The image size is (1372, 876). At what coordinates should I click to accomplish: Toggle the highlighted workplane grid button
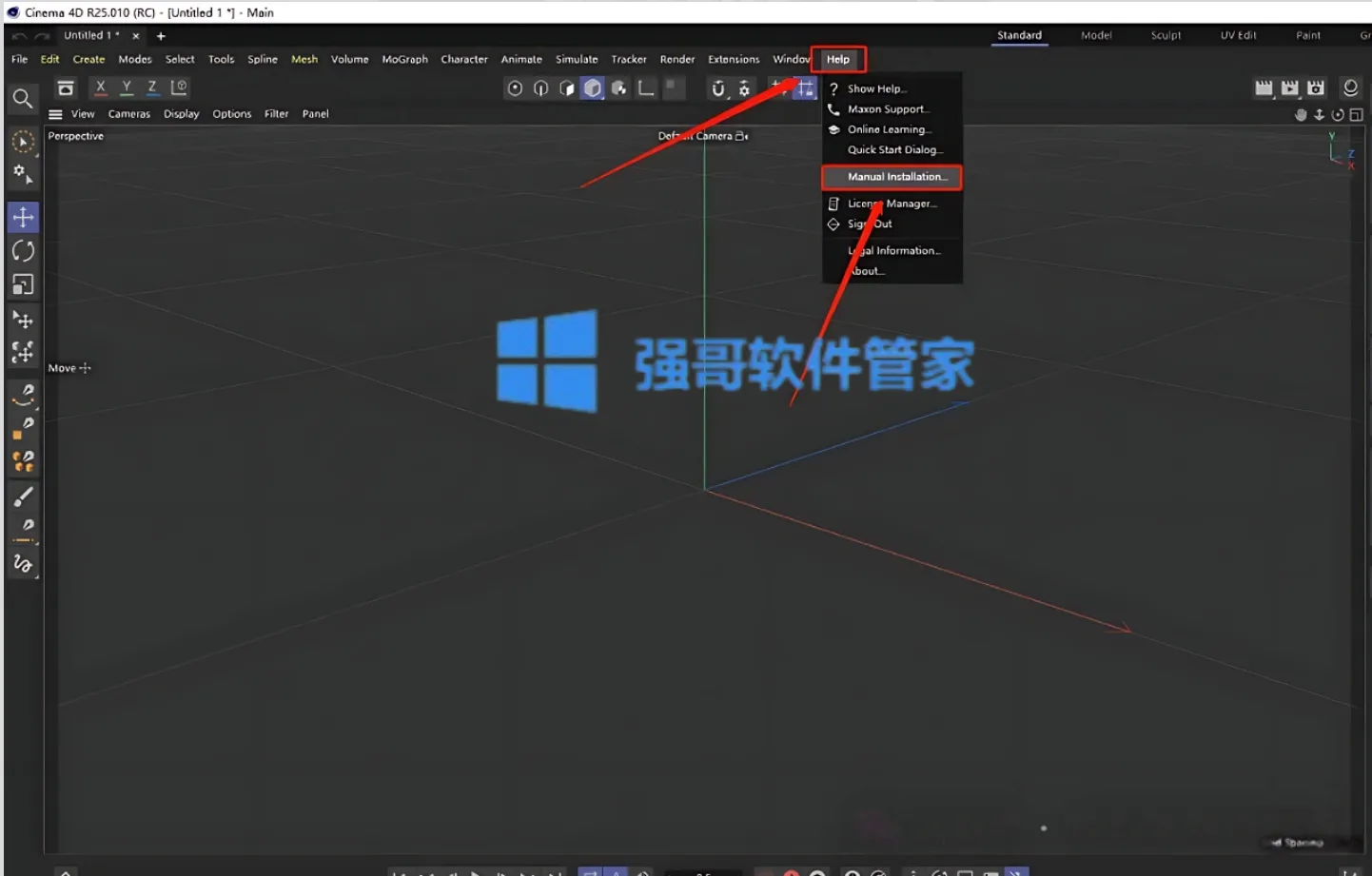[805, 88]
